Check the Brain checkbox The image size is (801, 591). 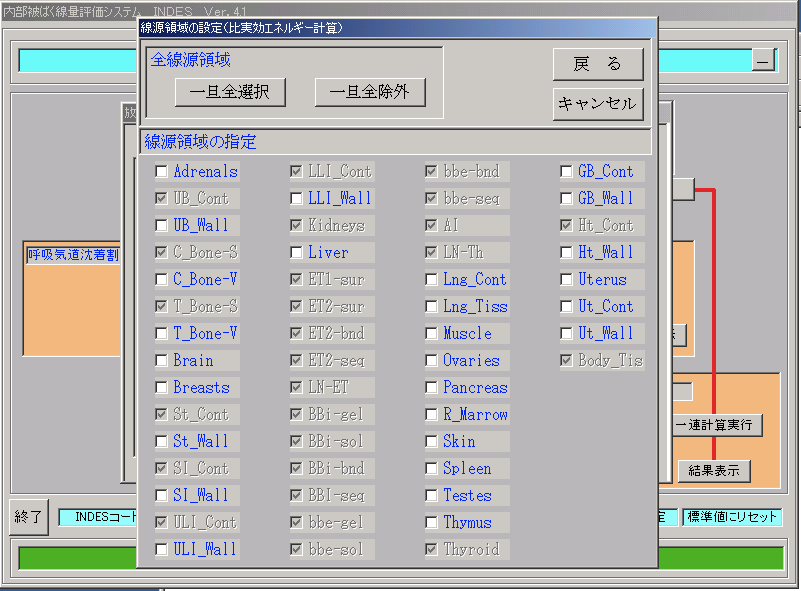coord(161,361)
